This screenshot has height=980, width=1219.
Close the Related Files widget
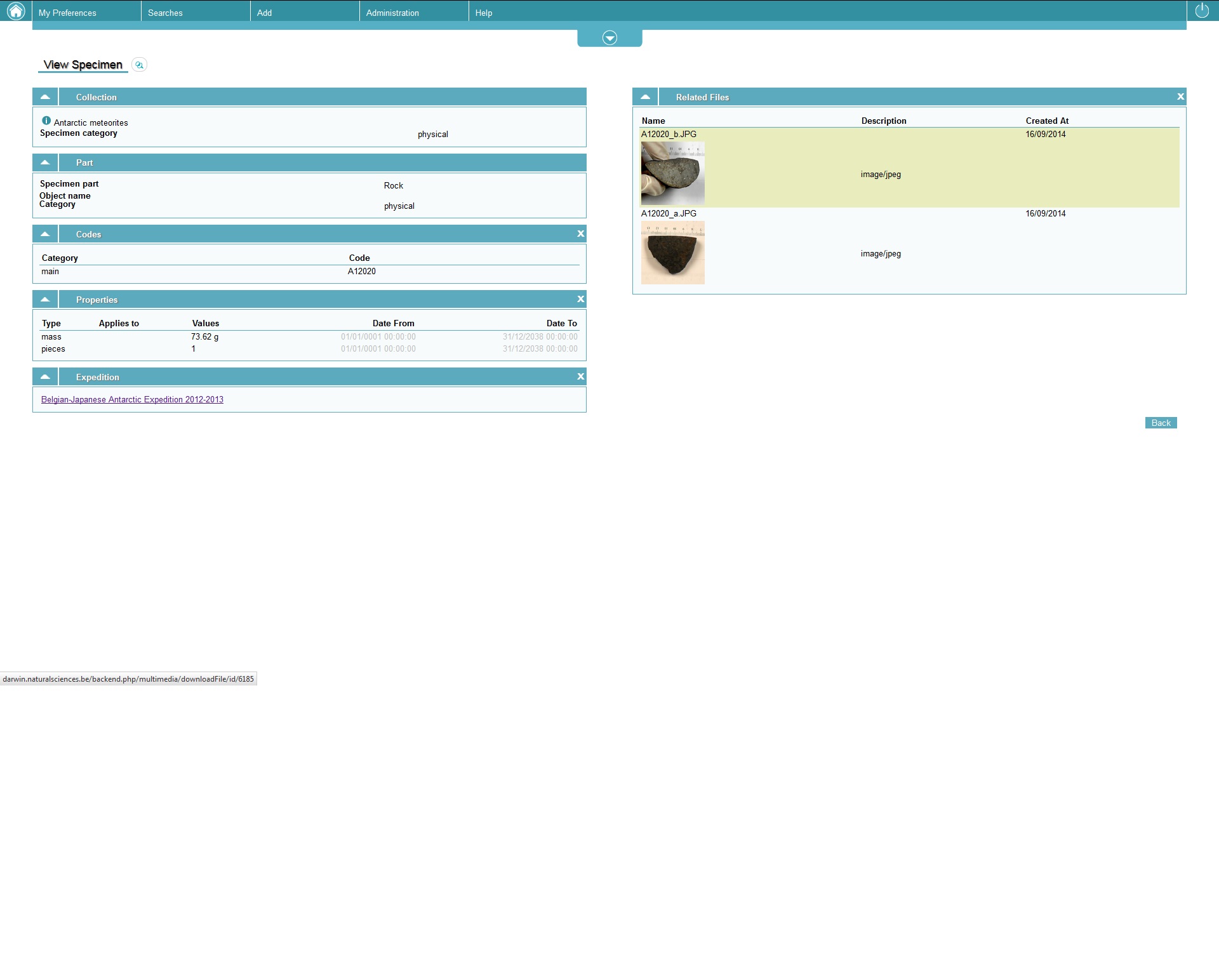(1180, 97)
